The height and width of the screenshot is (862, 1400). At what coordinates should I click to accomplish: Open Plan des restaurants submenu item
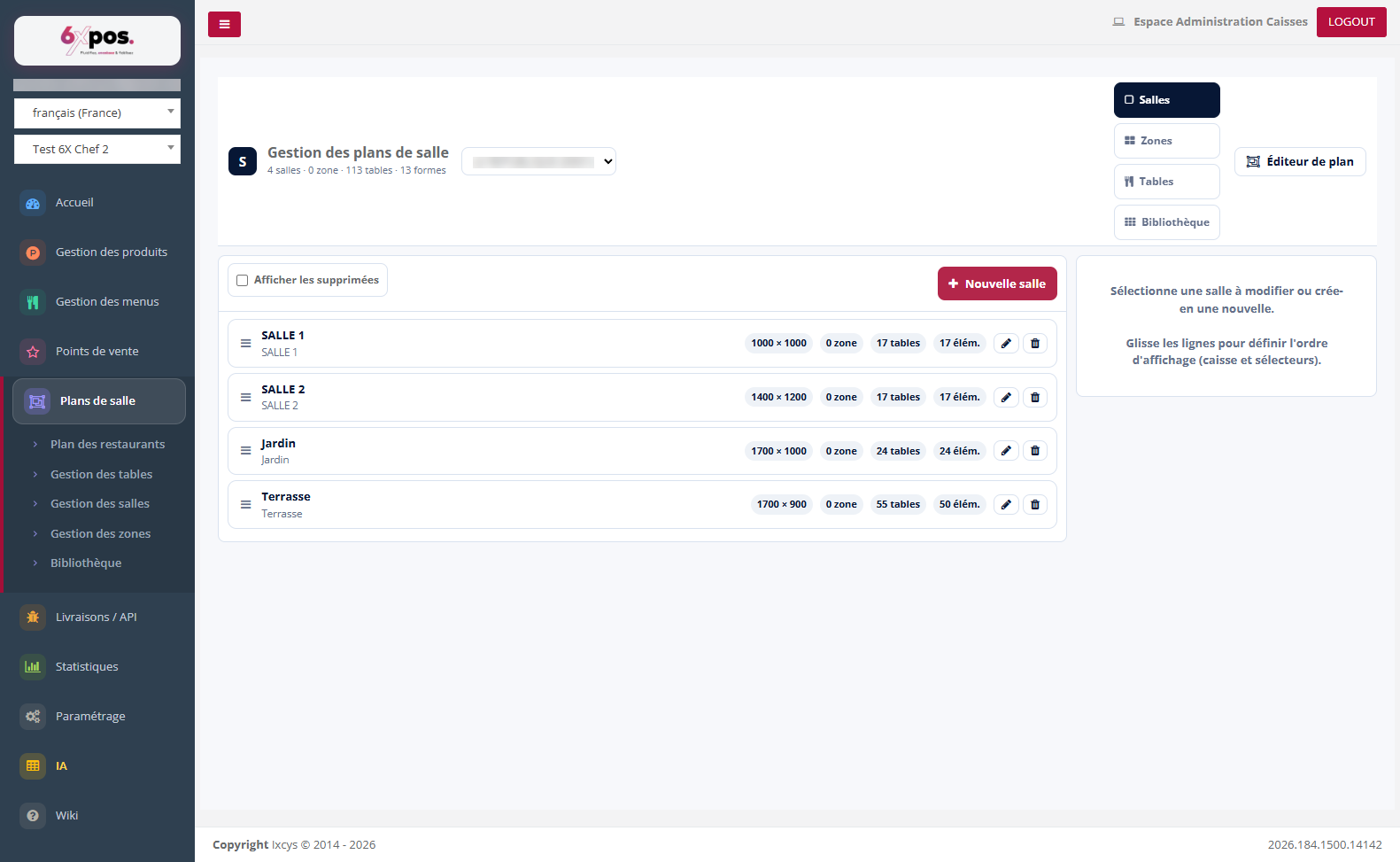(x=107, y=445)
